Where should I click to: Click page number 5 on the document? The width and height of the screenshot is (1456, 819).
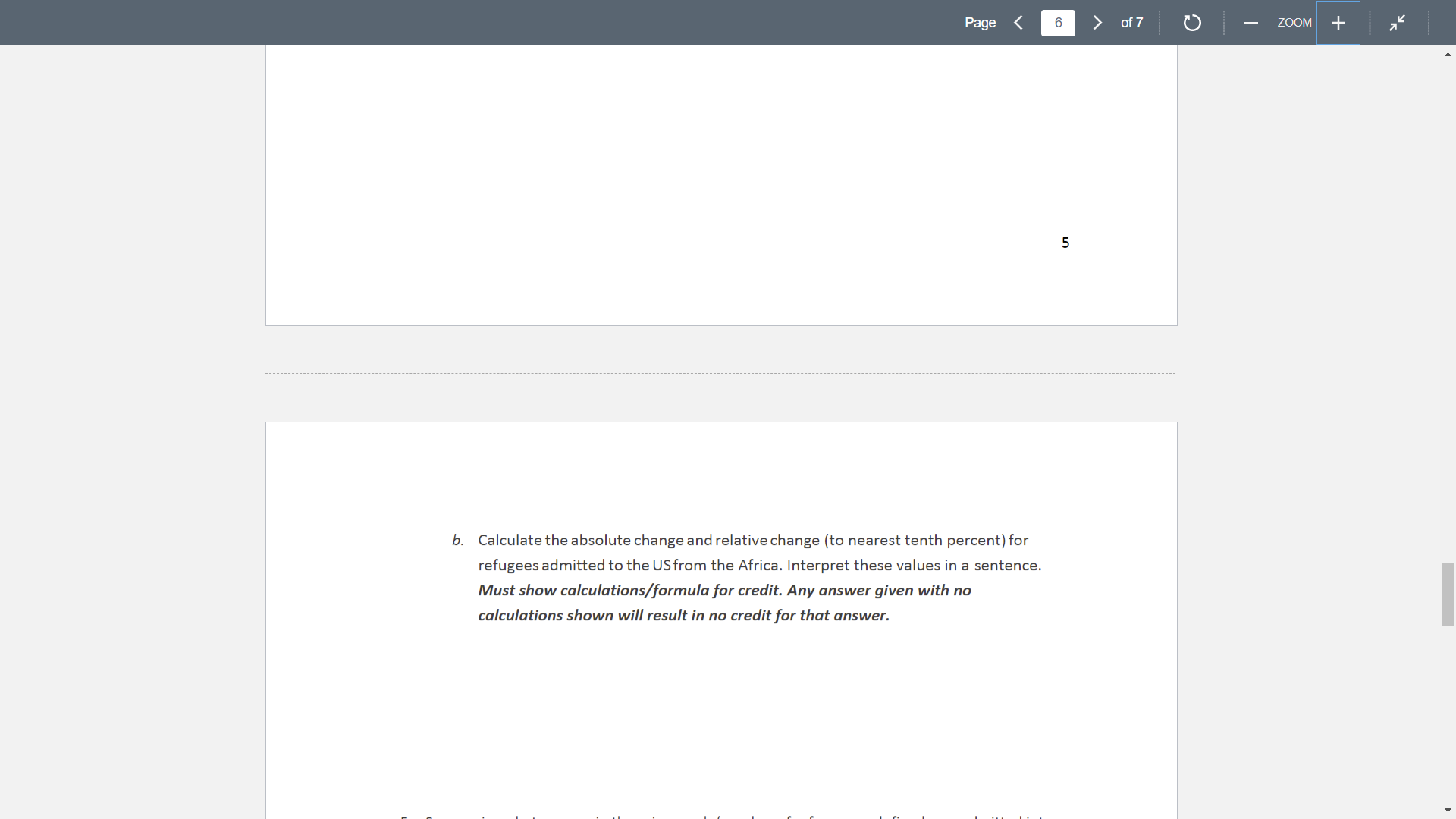(1065, 242)
